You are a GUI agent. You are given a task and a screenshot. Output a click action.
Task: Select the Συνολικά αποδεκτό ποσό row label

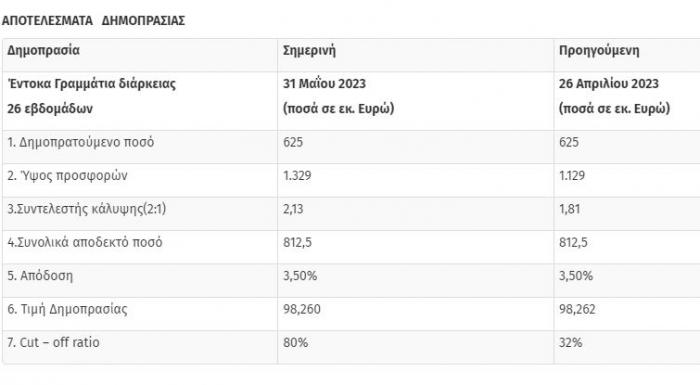85,242
